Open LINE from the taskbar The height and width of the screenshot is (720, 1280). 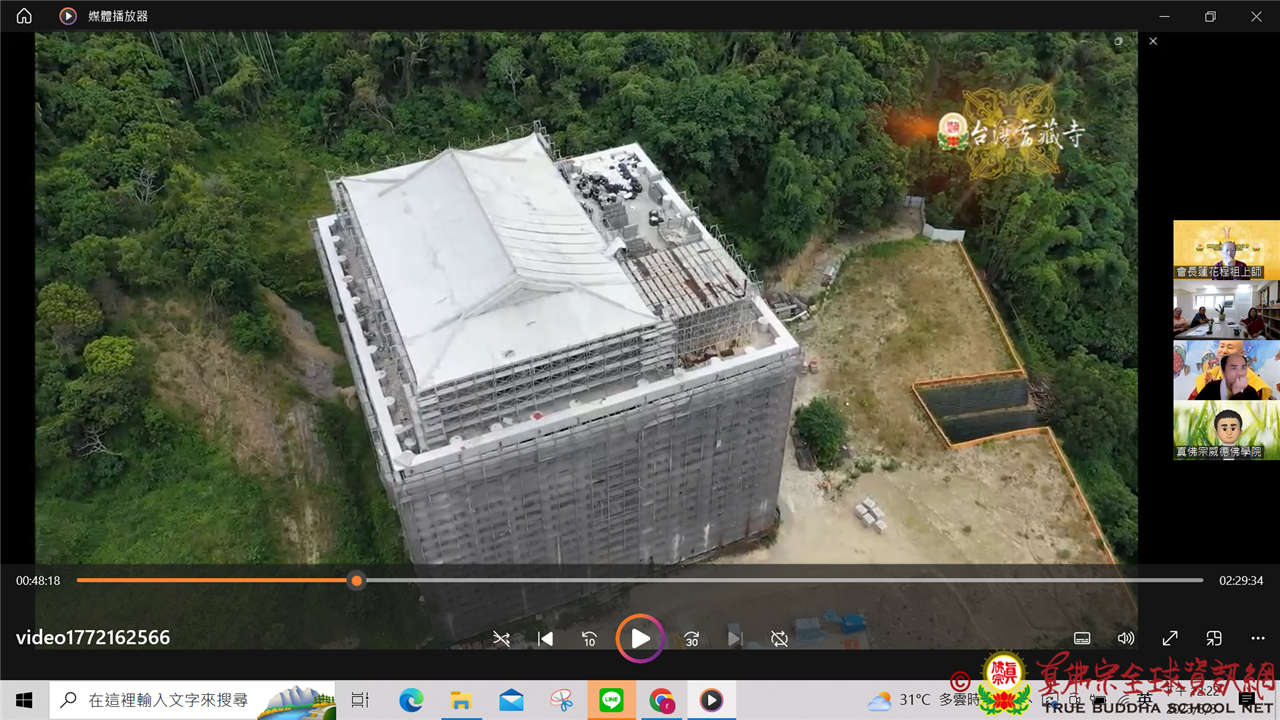[611, 700]
